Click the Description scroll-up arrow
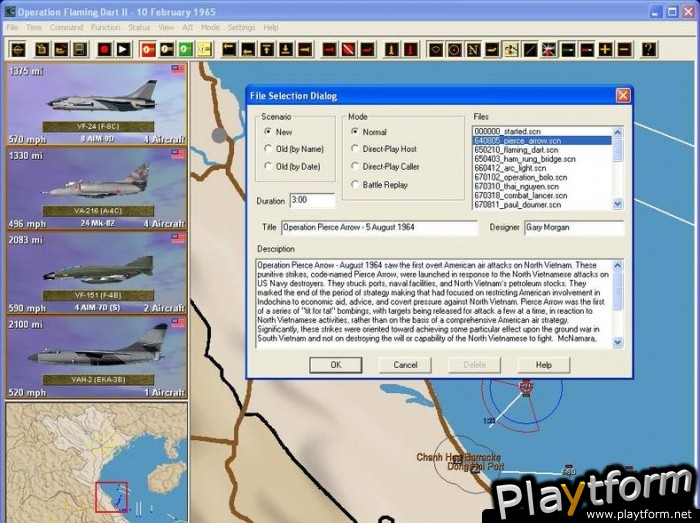The height and width of the screenshot is (523, 700). pyautogui.click(x=618, y=266)
